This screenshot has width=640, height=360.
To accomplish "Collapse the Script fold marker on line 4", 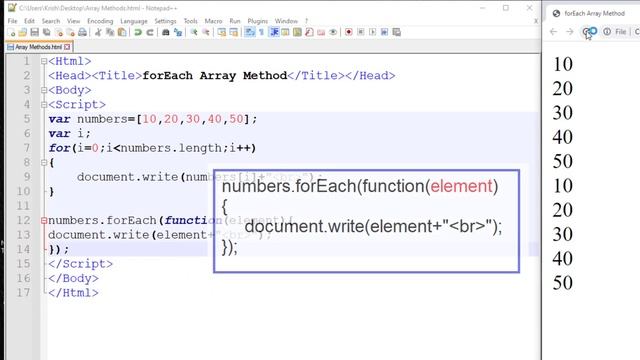I will (x=44, y=105).
